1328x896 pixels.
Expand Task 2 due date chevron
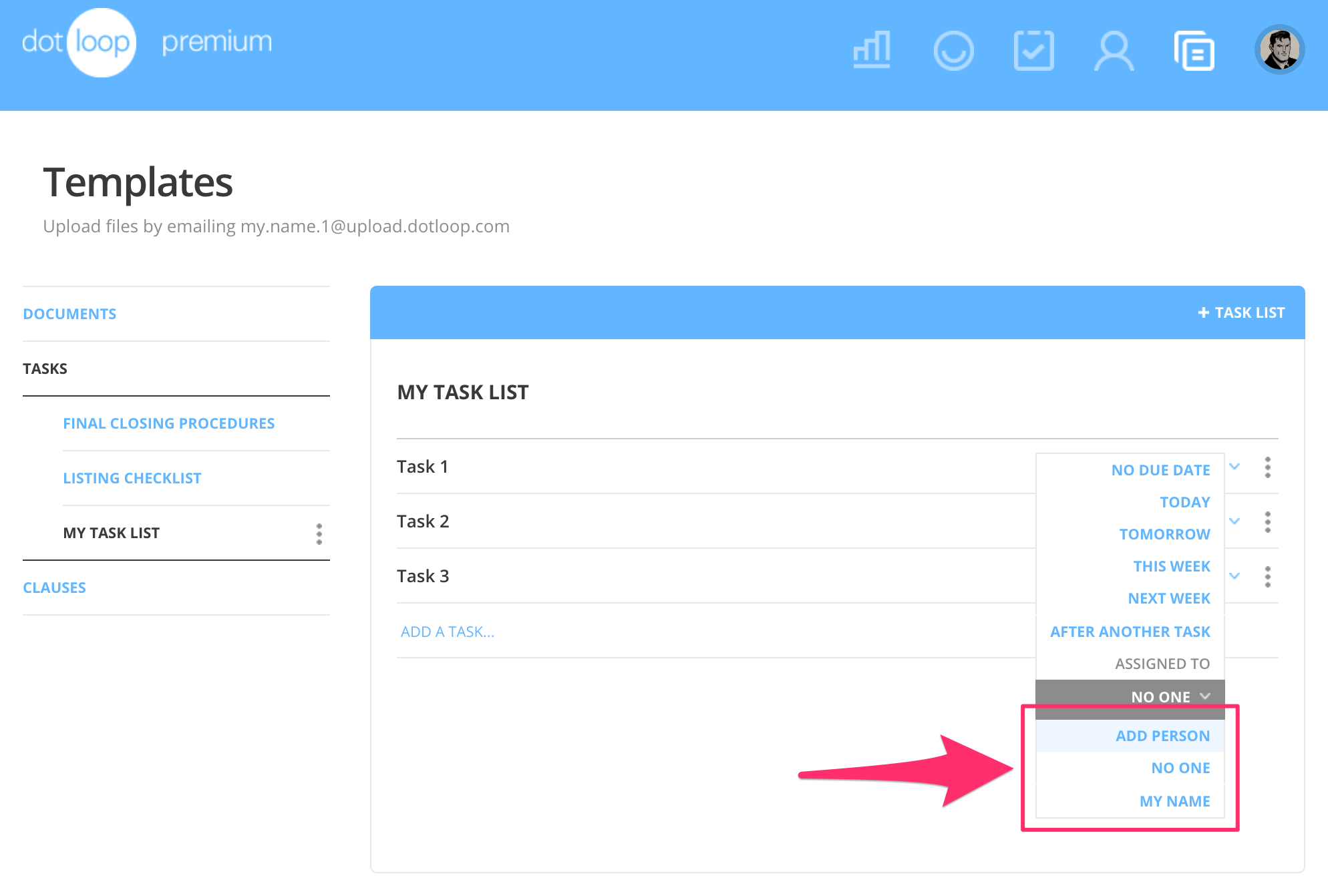[x=1234, y=521]
